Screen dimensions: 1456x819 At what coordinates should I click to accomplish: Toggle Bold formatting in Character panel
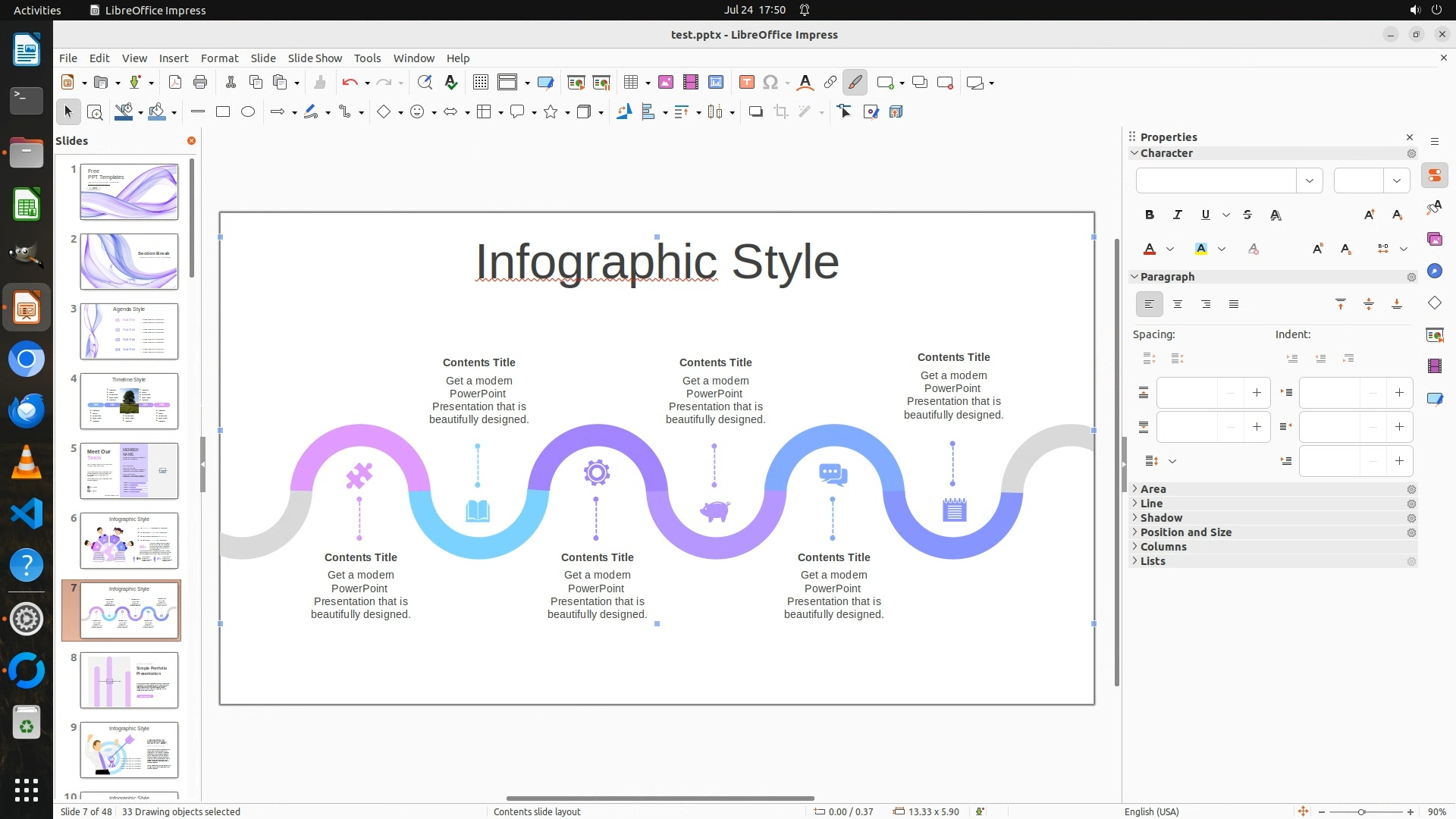[1149, 215]
